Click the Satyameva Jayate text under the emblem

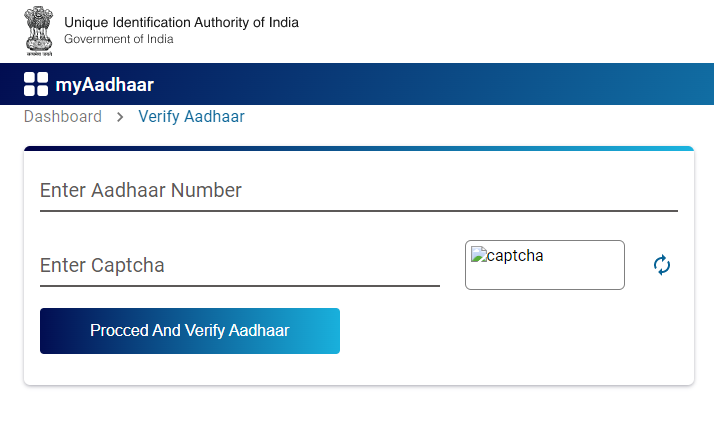point(39,54)
